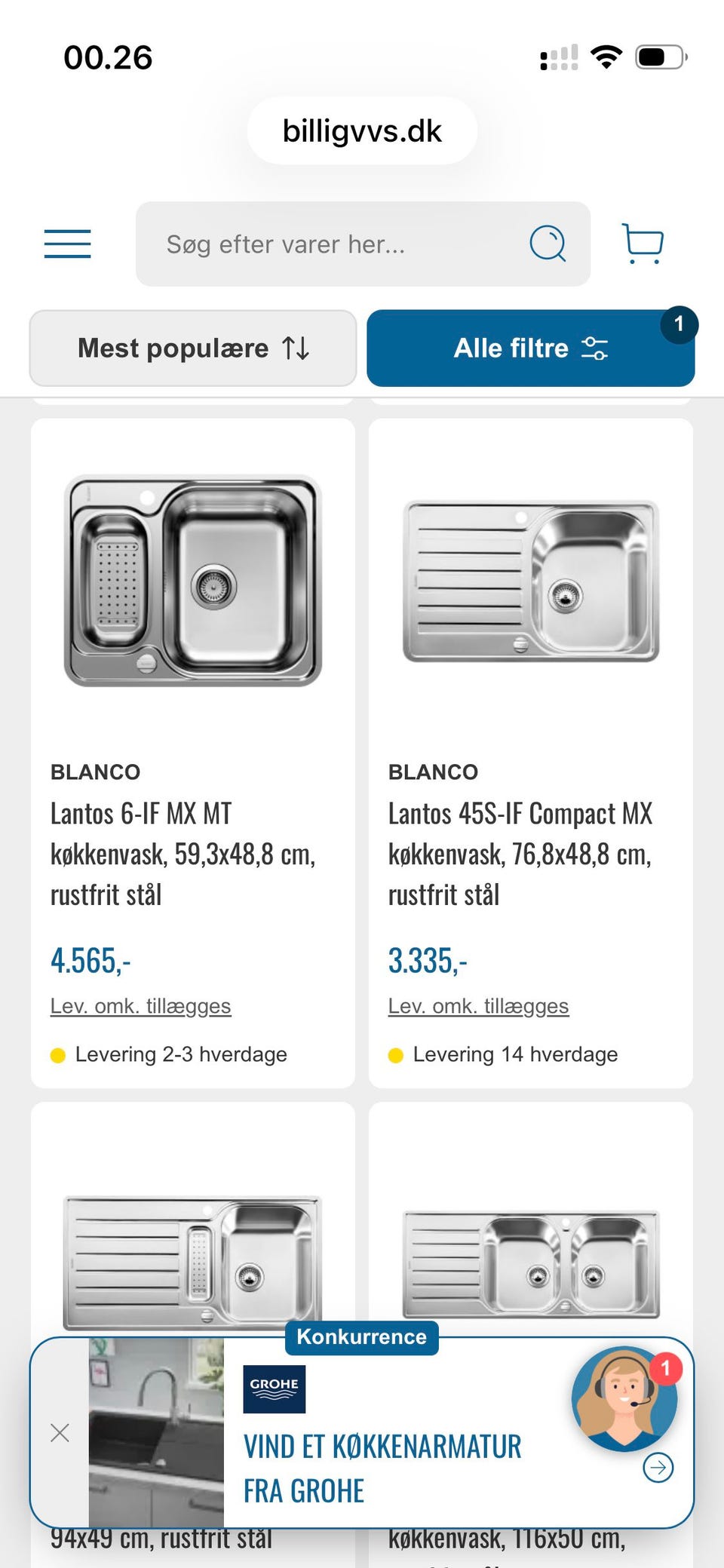Open Lantos 6-IF MX MT sink image
724x1568 pixels.
193,581
